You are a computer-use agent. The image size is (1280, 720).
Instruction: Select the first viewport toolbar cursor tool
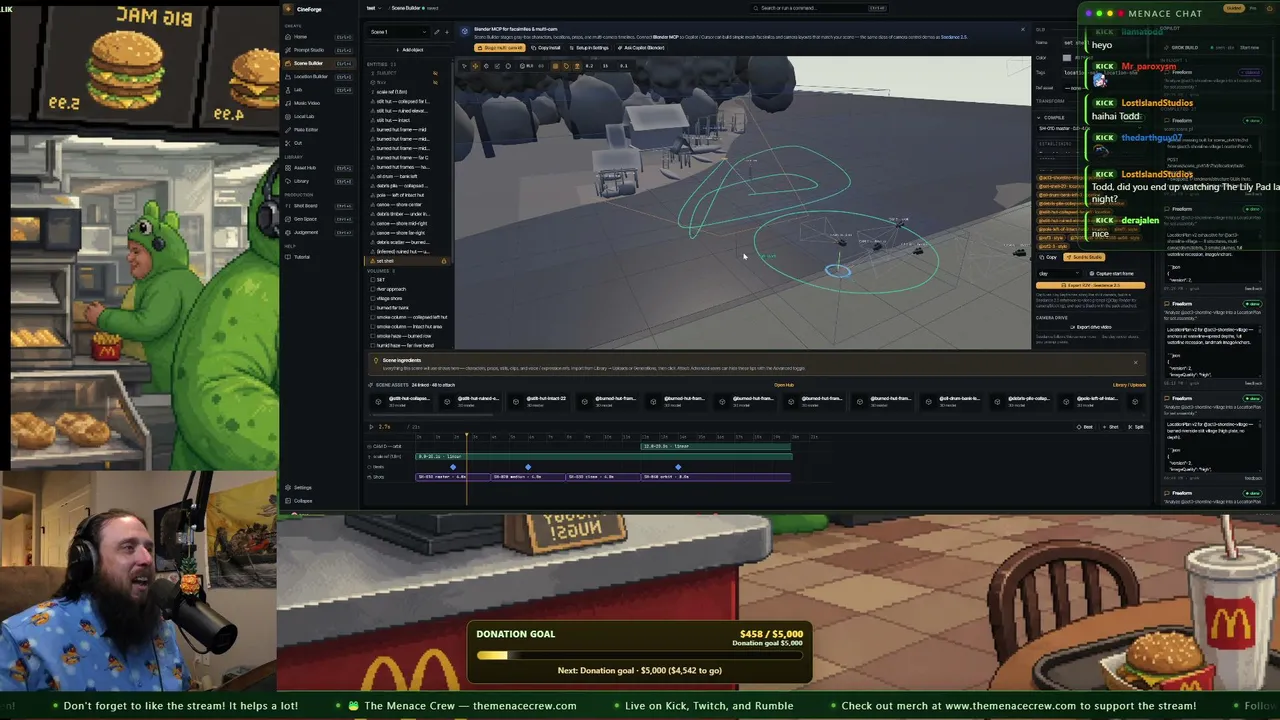[464, 66]
